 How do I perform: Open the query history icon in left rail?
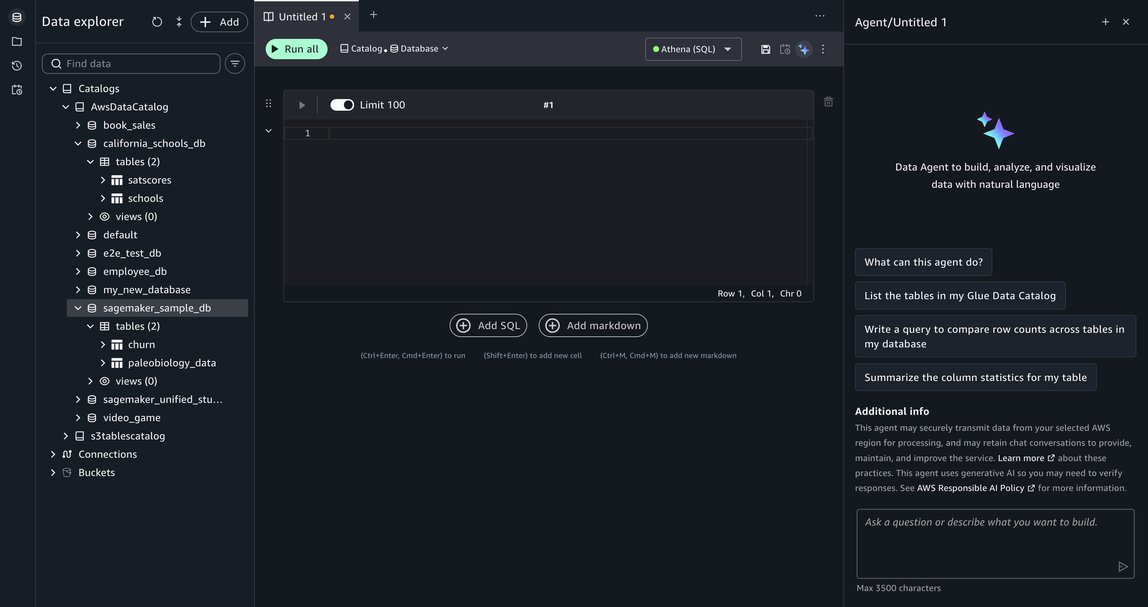17,66
